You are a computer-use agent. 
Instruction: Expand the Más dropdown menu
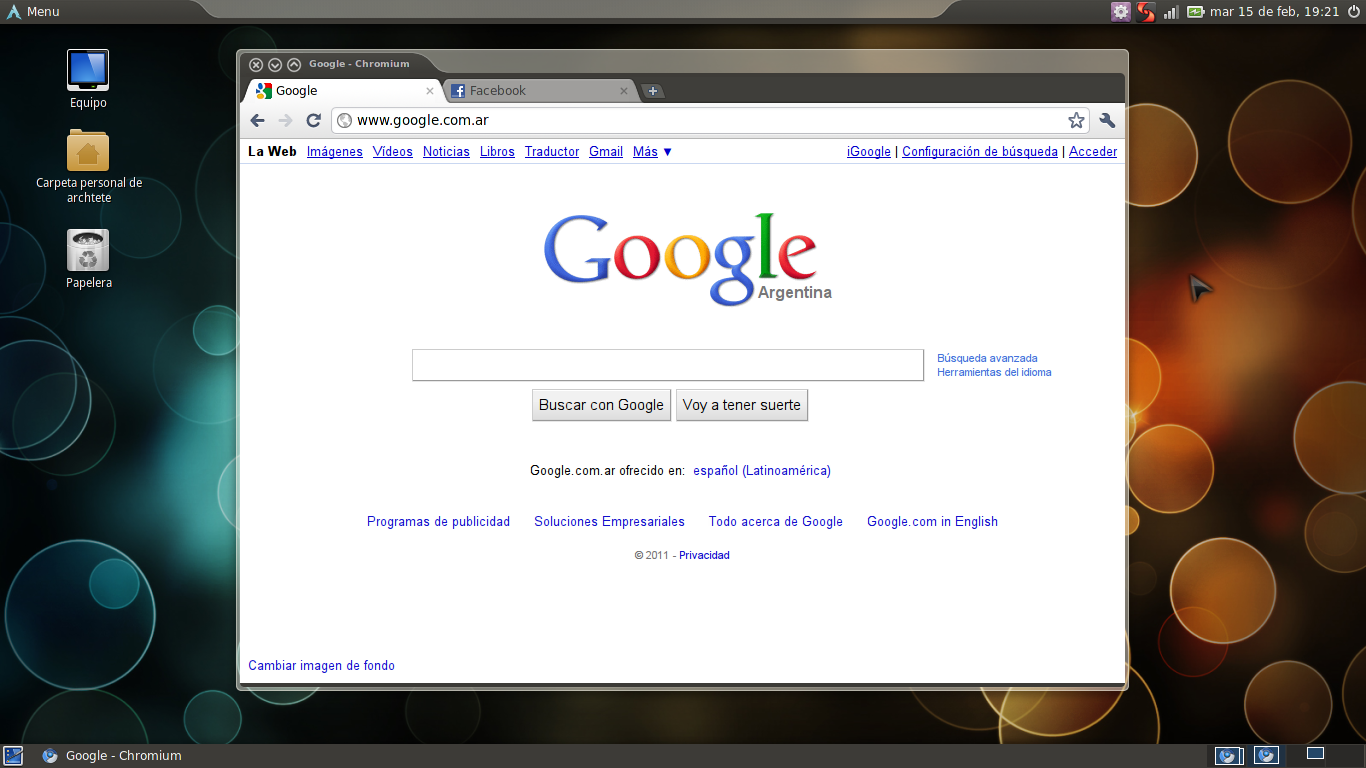click(653, 152)
